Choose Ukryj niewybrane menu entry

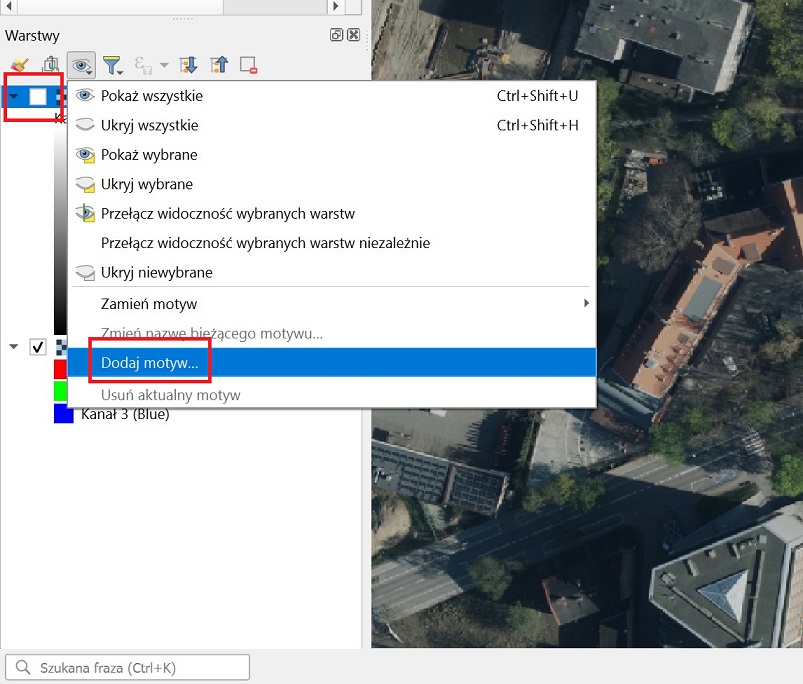(x=332, y=272)
